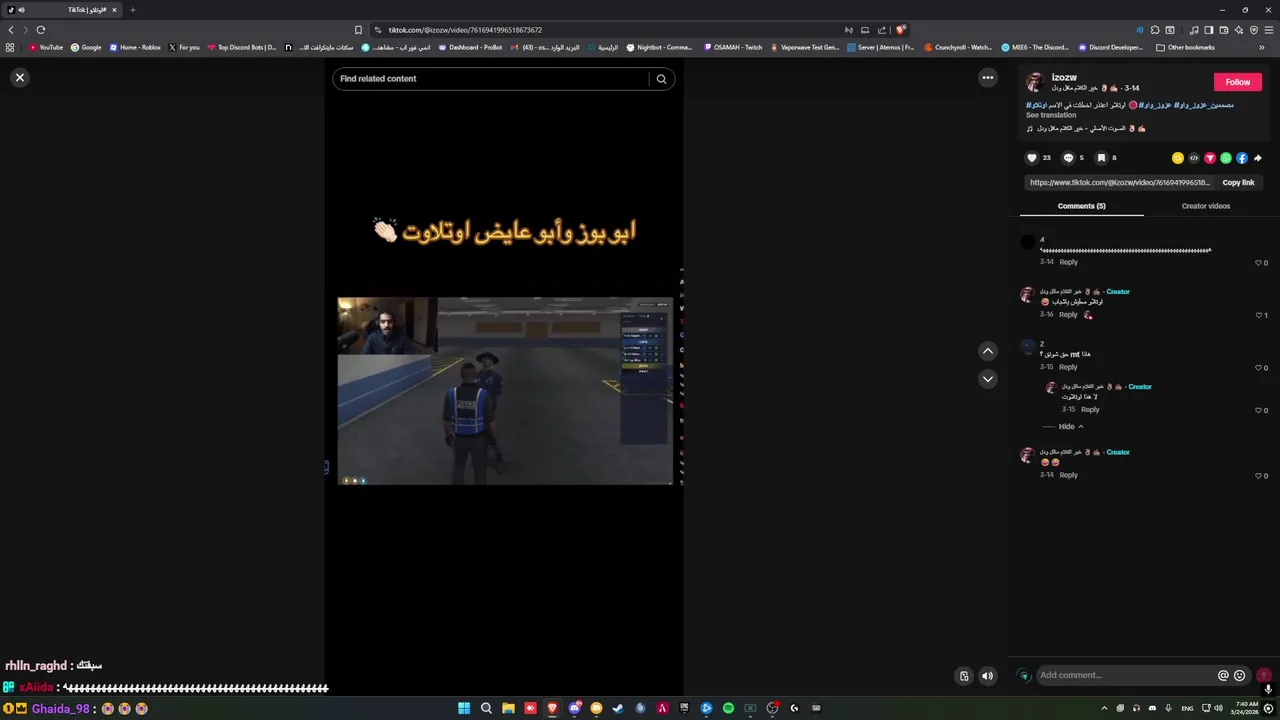
Task: Open comments via speech bubble icon
Action: coord(1068,158)
